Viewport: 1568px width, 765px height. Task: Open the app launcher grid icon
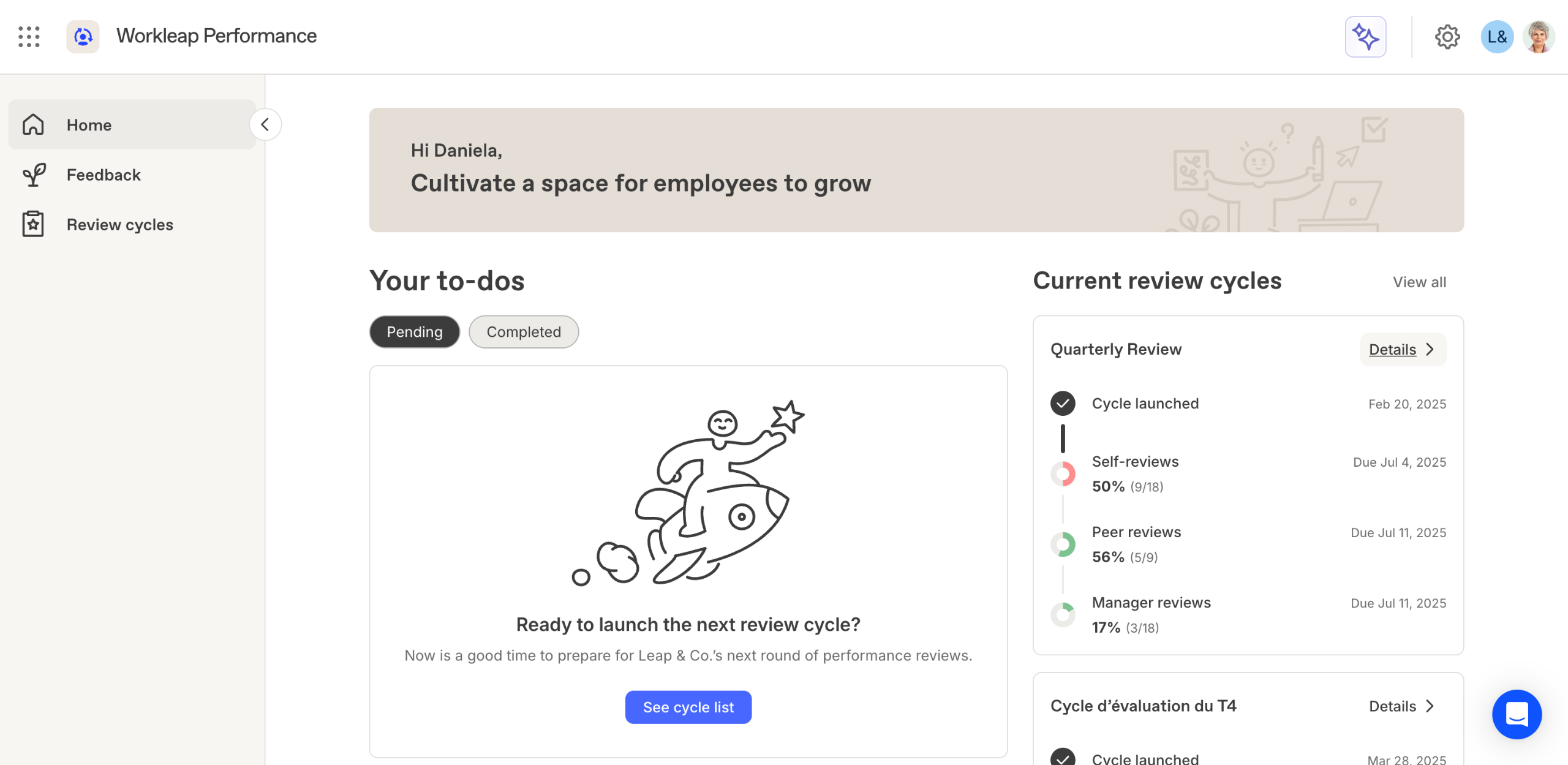coord(29,37)
